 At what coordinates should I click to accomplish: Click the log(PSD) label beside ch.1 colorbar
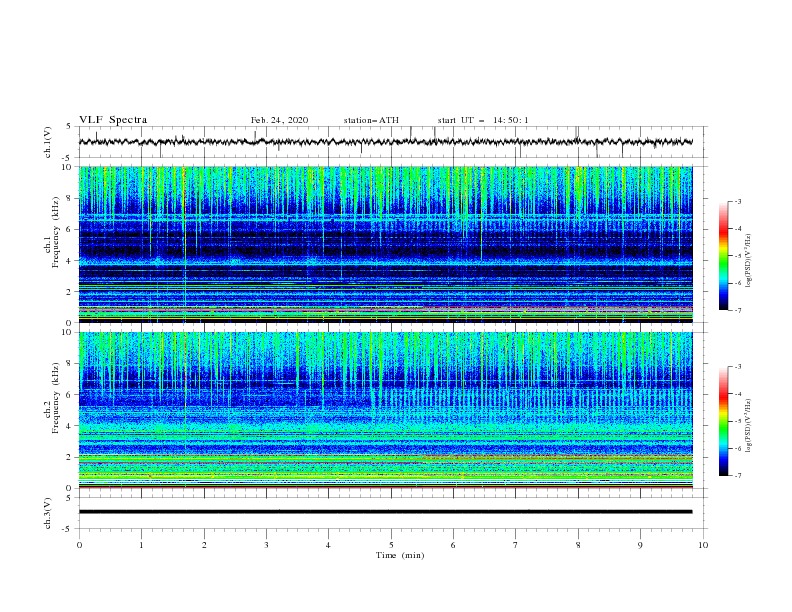click(x=749, y=261)
